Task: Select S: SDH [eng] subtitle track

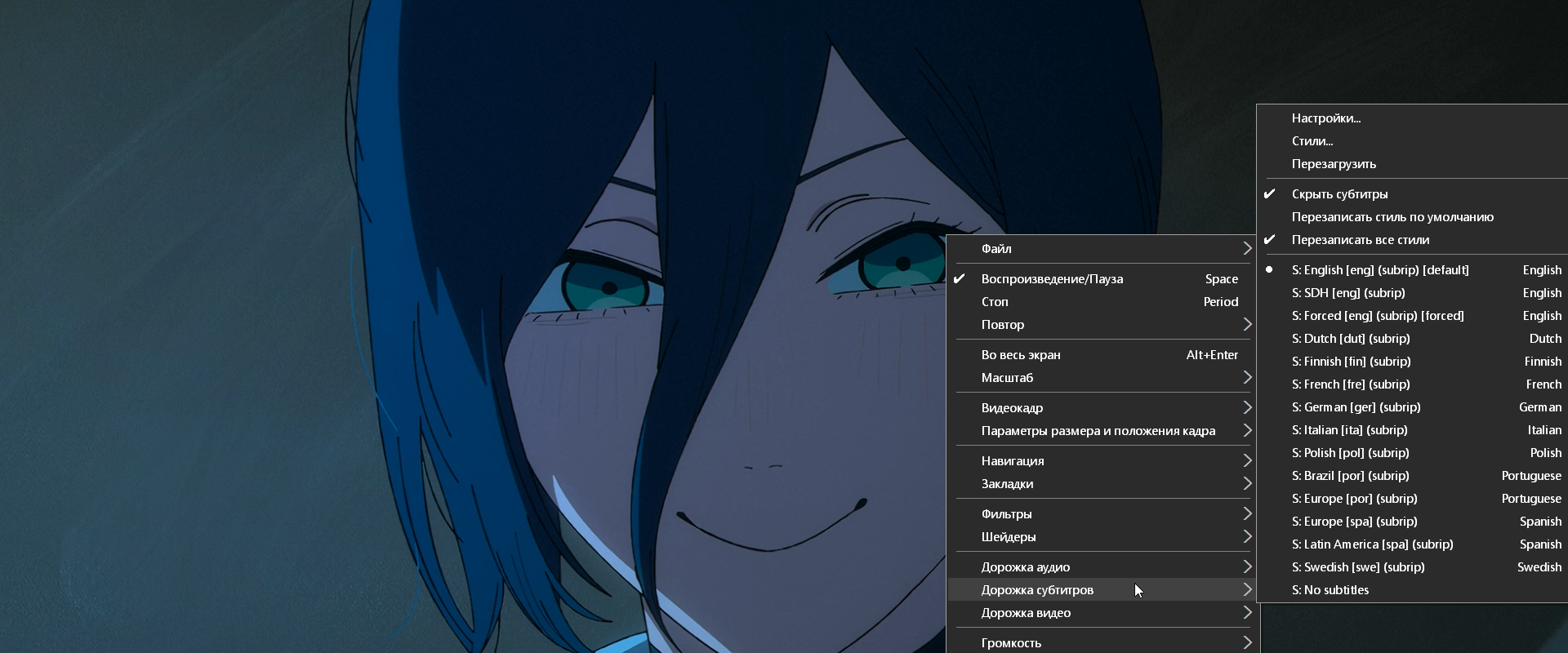Action: click(x=1413, y=293)
